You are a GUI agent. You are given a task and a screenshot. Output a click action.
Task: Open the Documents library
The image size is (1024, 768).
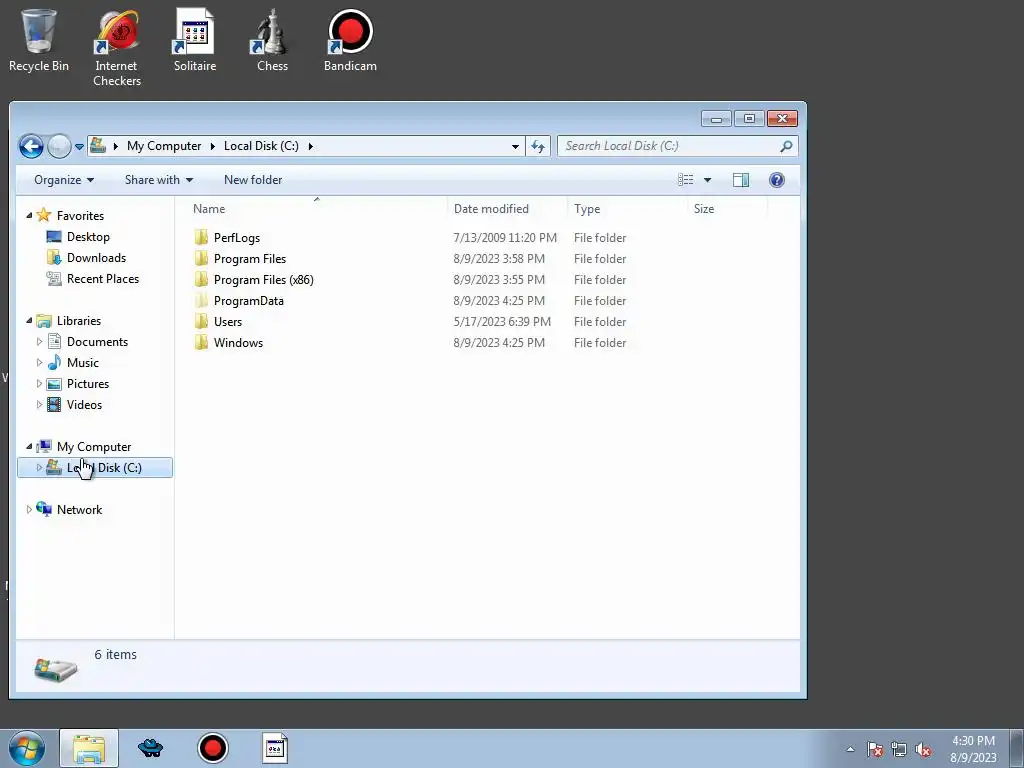pyautogui.click(x=97, y=342)
